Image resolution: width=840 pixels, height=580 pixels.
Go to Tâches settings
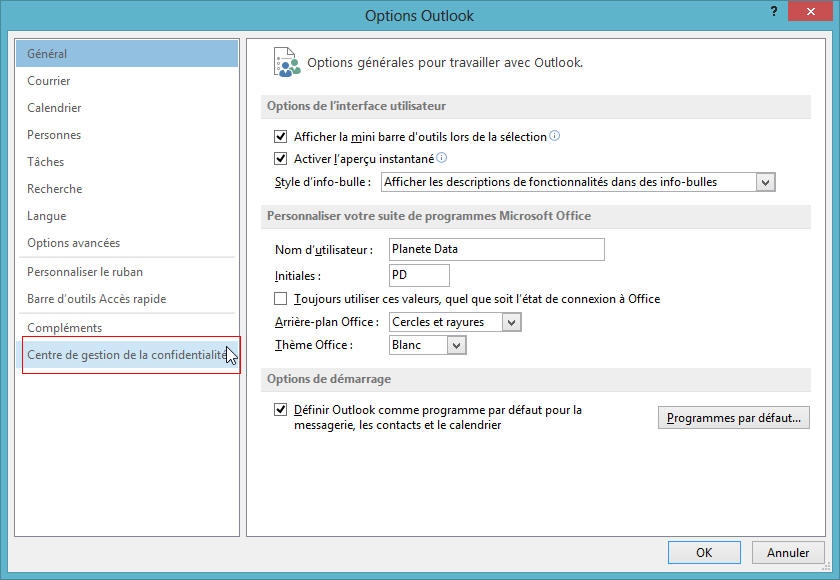tap(127, 162)
